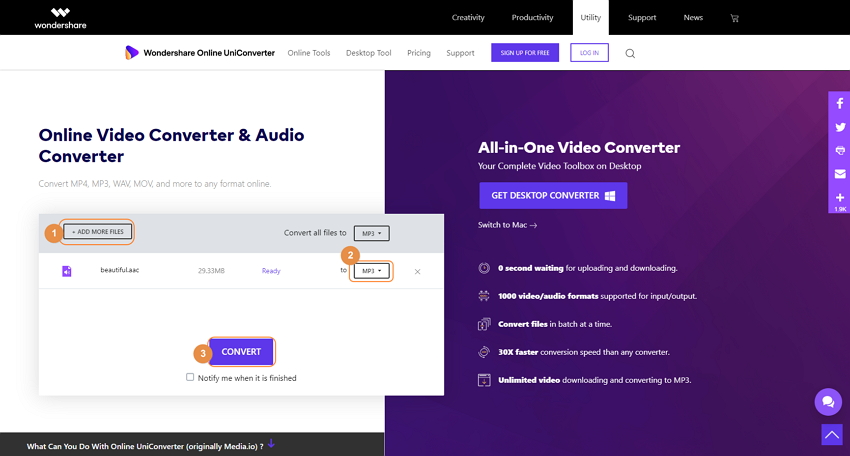Screen dimensions: 850x456
Task: Click All-in-One Video Converter heading
Action: [578, 147]
